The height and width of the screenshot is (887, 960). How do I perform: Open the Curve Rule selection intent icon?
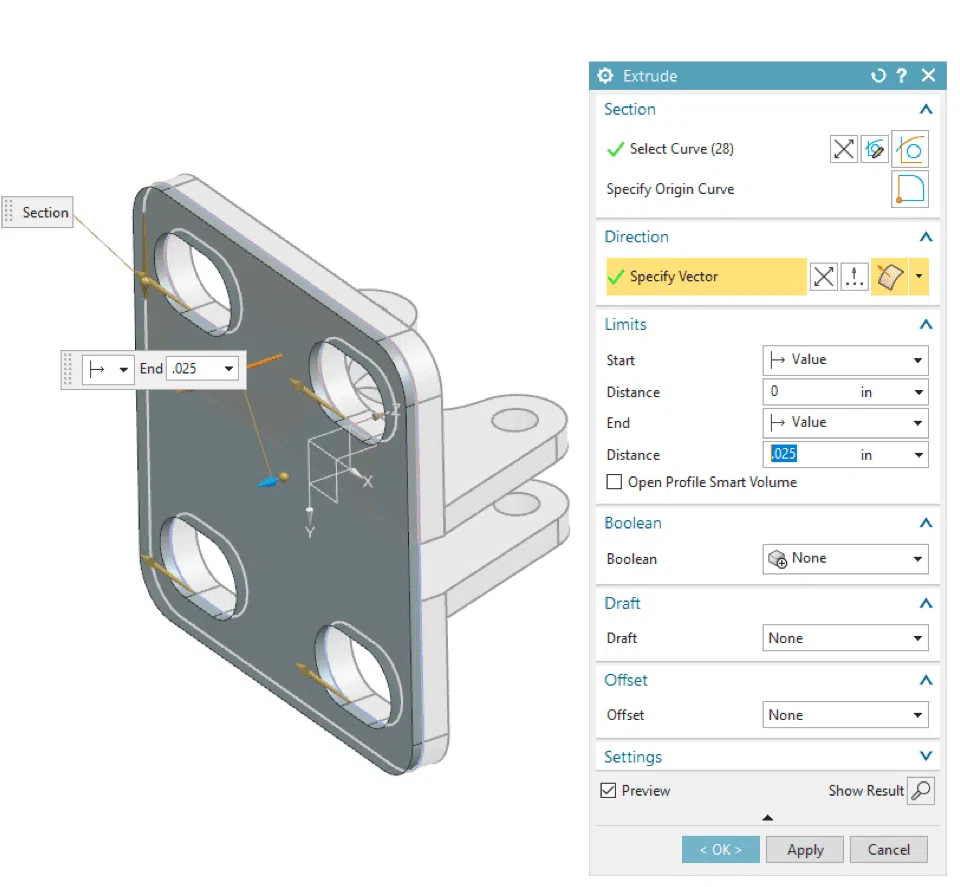tap(911, 148)
